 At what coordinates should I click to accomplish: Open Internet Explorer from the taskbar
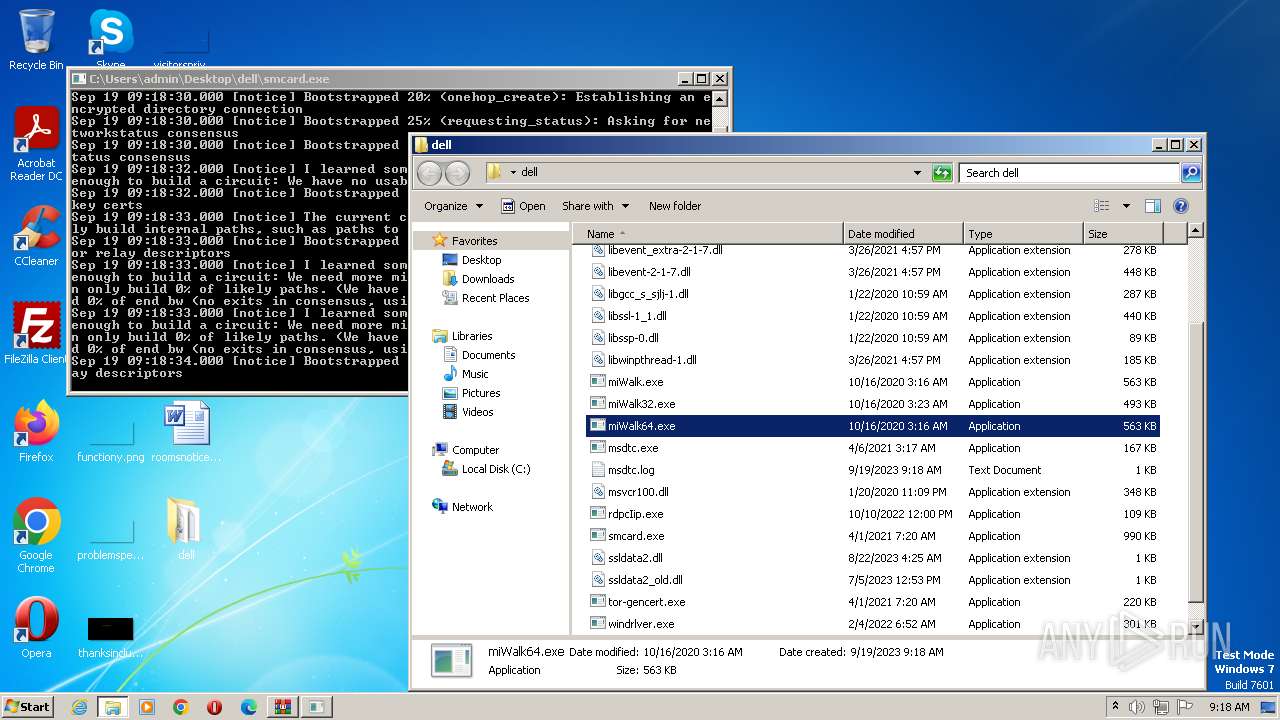[x=79, y=707]
